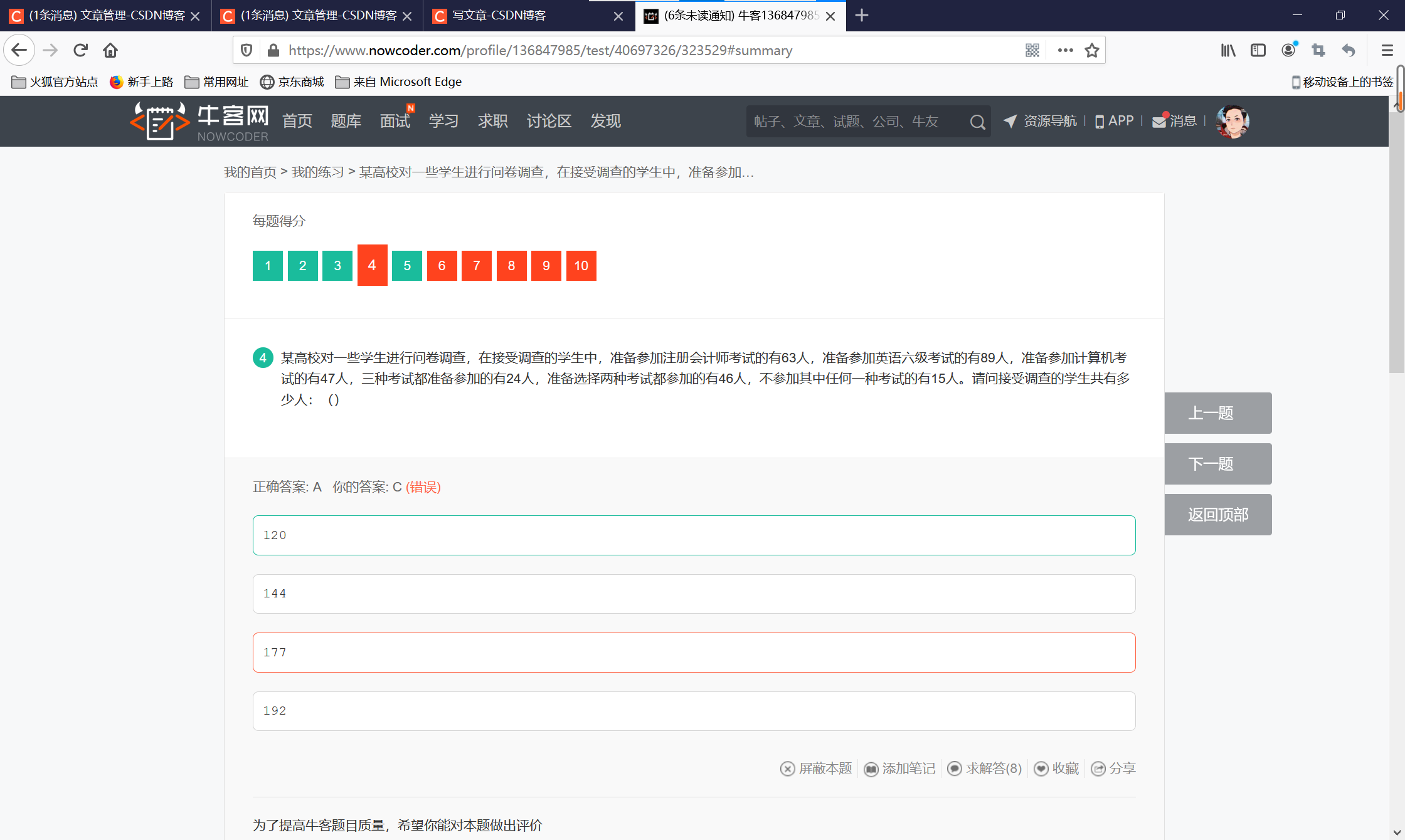The height and width of the screenshot is (840, 1405).
Task: Click the Nowcoder logo
Action: click(x=199, y=121)
